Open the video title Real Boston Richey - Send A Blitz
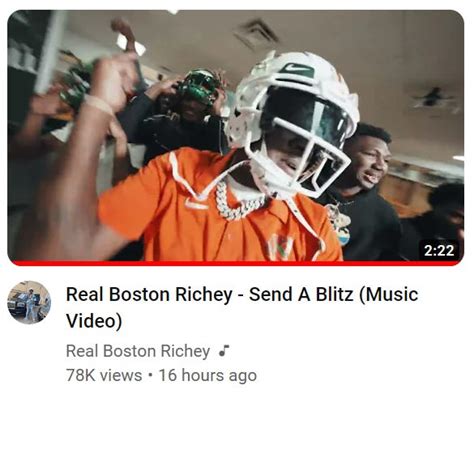This screenshot has height=453, width=474. tap(242, 307)
